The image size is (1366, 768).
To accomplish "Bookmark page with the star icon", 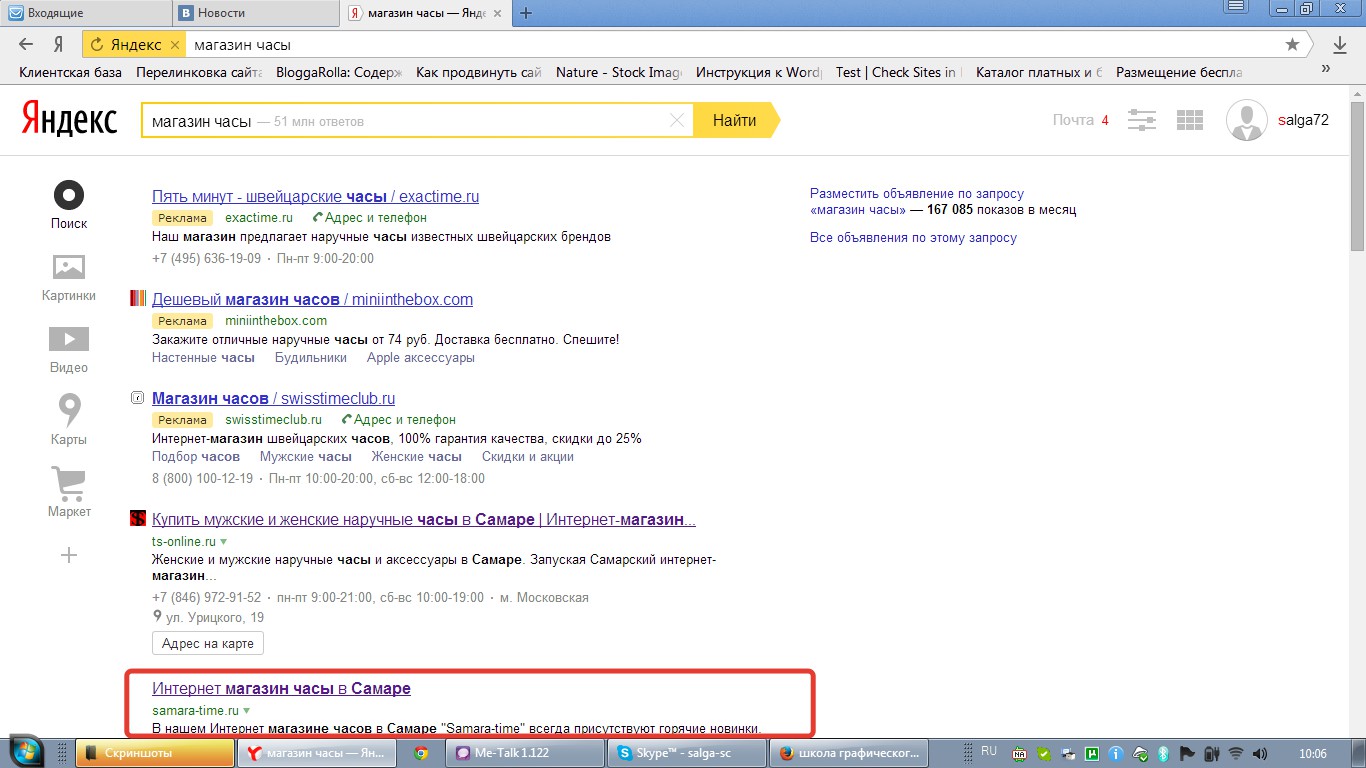I will [x=1292, y=45].
